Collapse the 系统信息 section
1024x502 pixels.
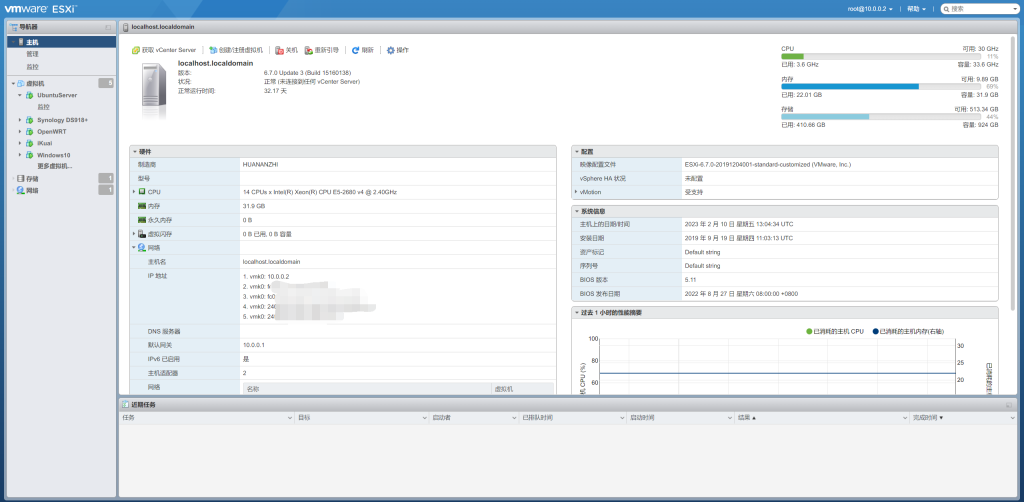(x=576, y=212)
